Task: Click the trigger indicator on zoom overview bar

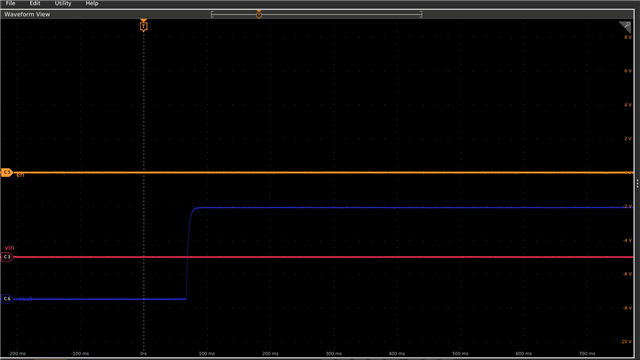Action: tap(259, 14)
